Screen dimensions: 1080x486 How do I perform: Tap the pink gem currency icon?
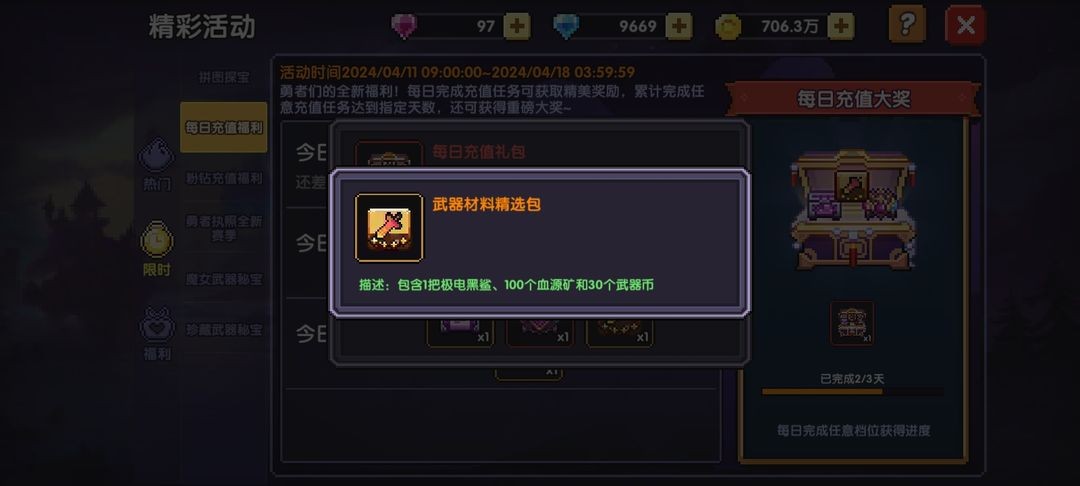coord(404,27)
